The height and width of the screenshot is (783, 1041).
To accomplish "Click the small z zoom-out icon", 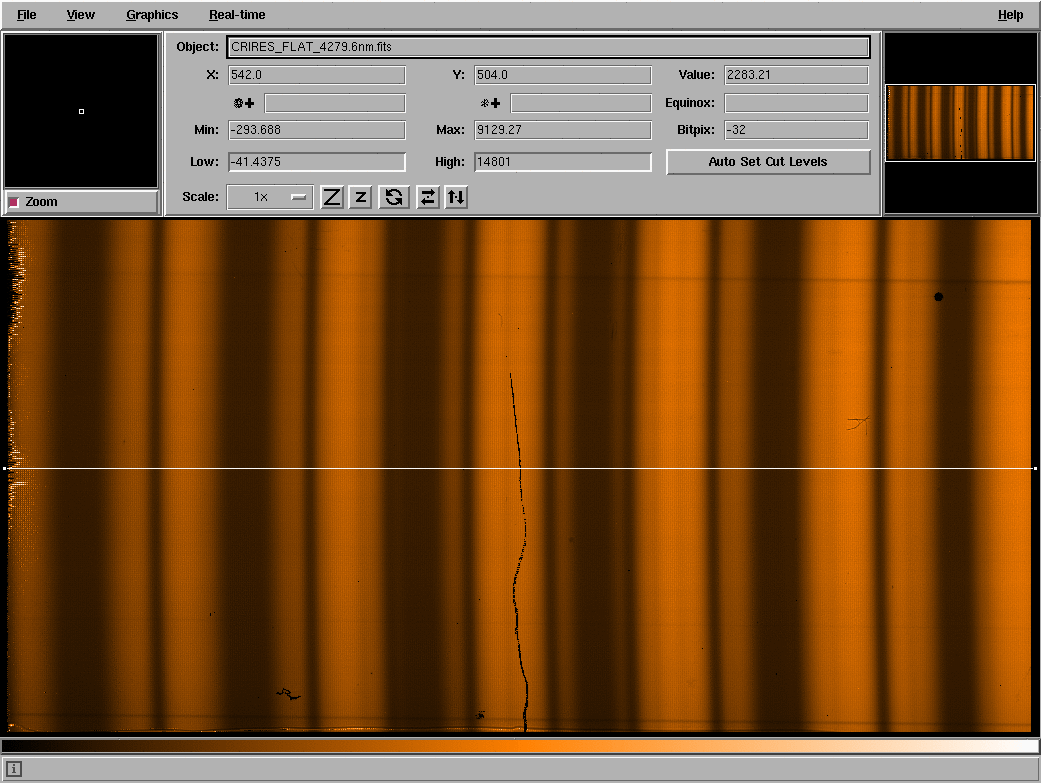I will point(360,197).
